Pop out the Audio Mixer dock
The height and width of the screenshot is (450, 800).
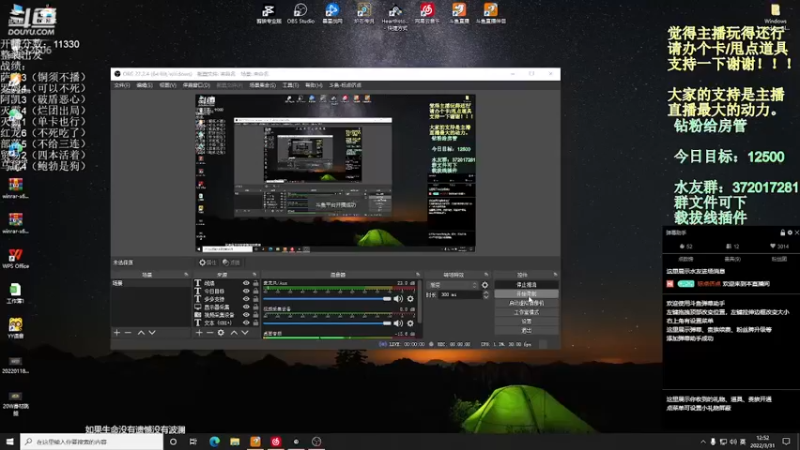[418, 275]
